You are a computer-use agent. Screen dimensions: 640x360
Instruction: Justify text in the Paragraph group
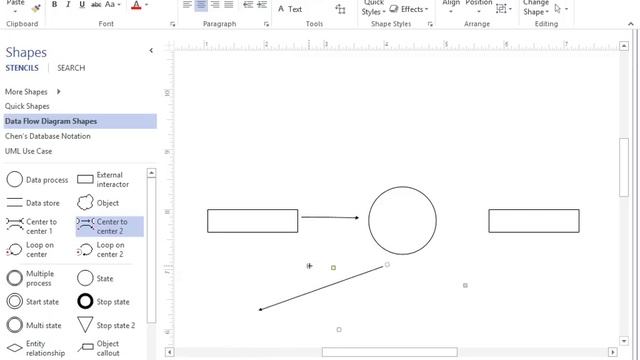pyautogui.click(x=229, y=5)
